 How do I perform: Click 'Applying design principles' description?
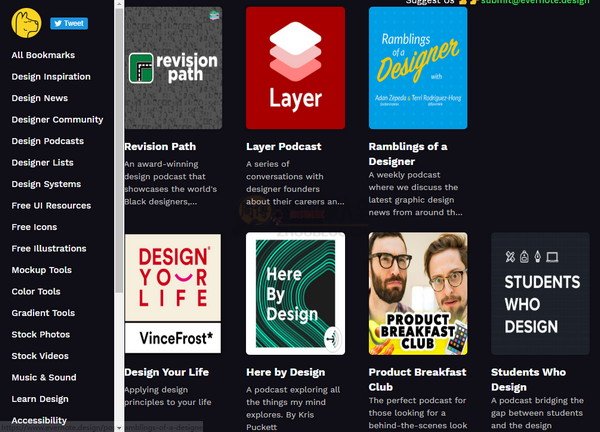point(168,396)
